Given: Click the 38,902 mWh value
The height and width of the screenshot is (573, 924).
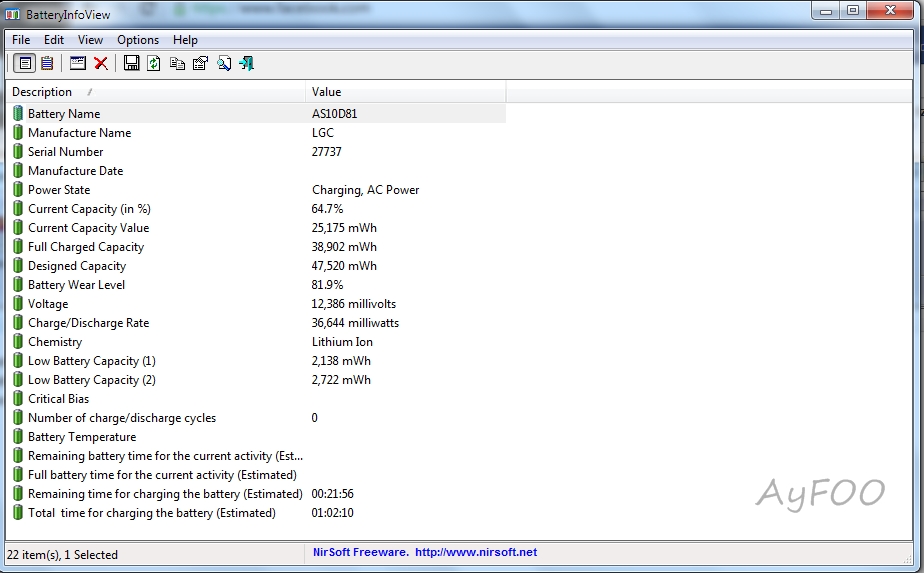Looking at the screenshot, I should click(344, 246).
